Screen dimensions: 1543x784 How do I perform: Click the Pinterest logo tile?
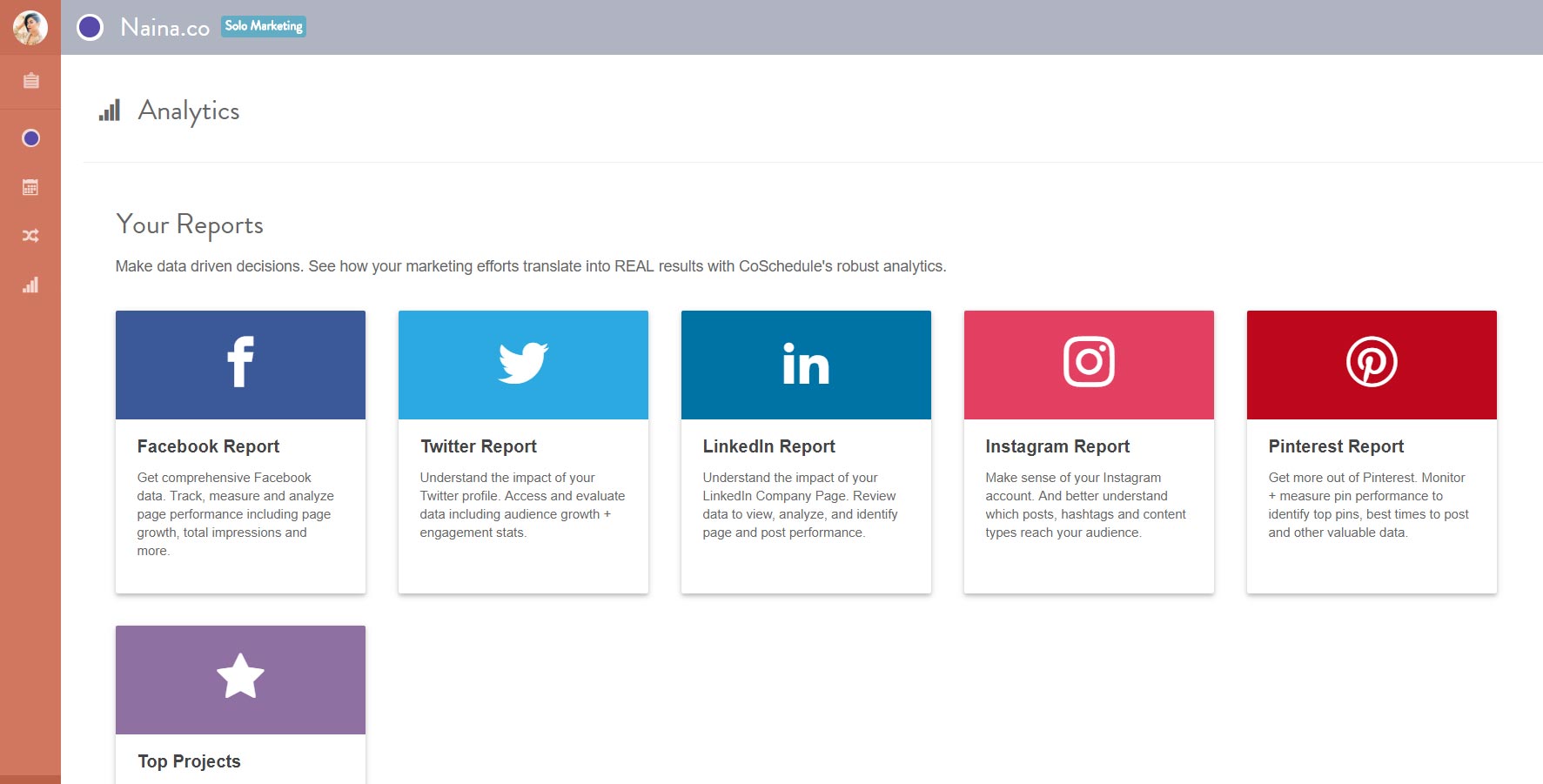tap(1372, 365)
